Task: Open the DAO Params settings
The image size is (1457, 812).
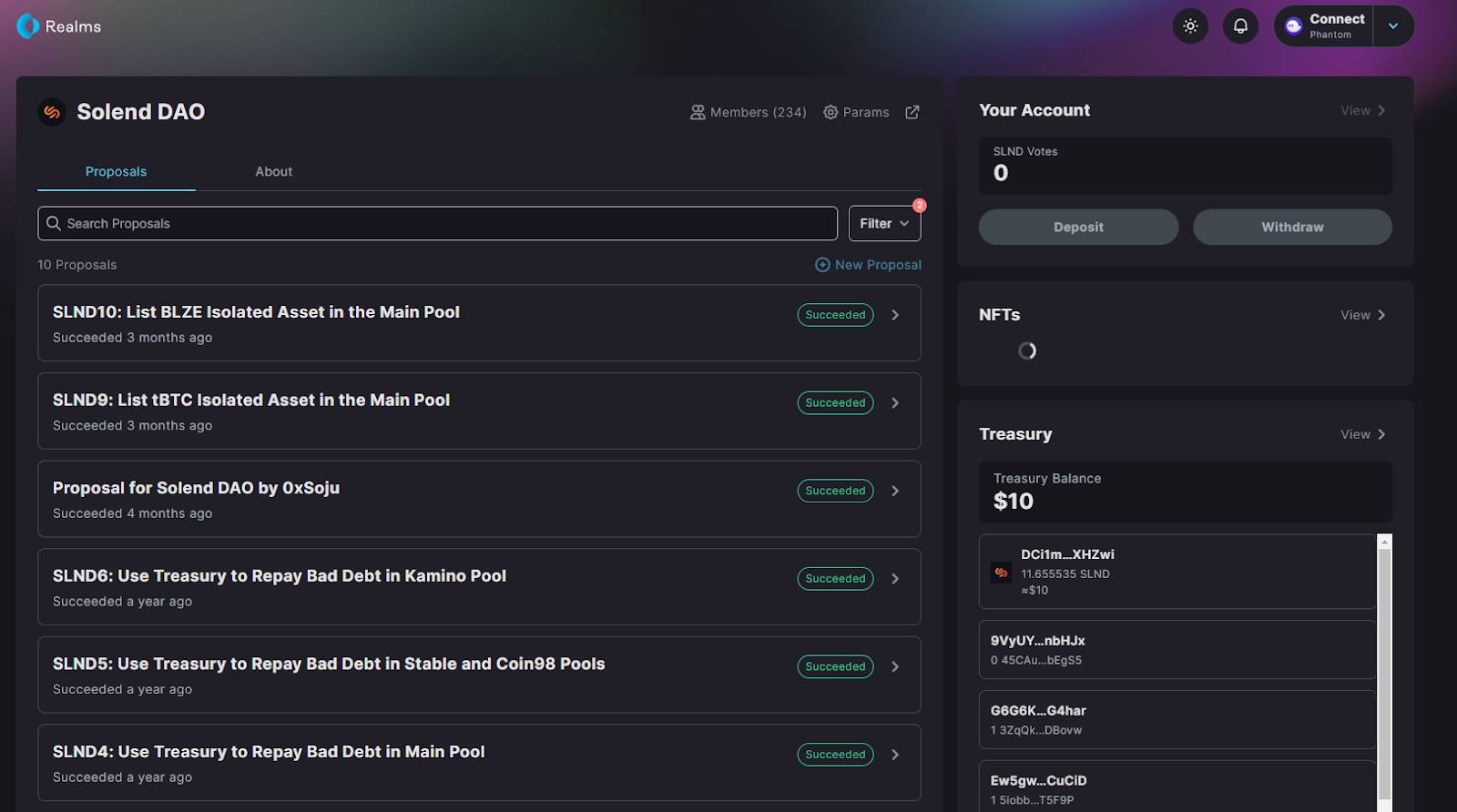Action: point(856,112)
